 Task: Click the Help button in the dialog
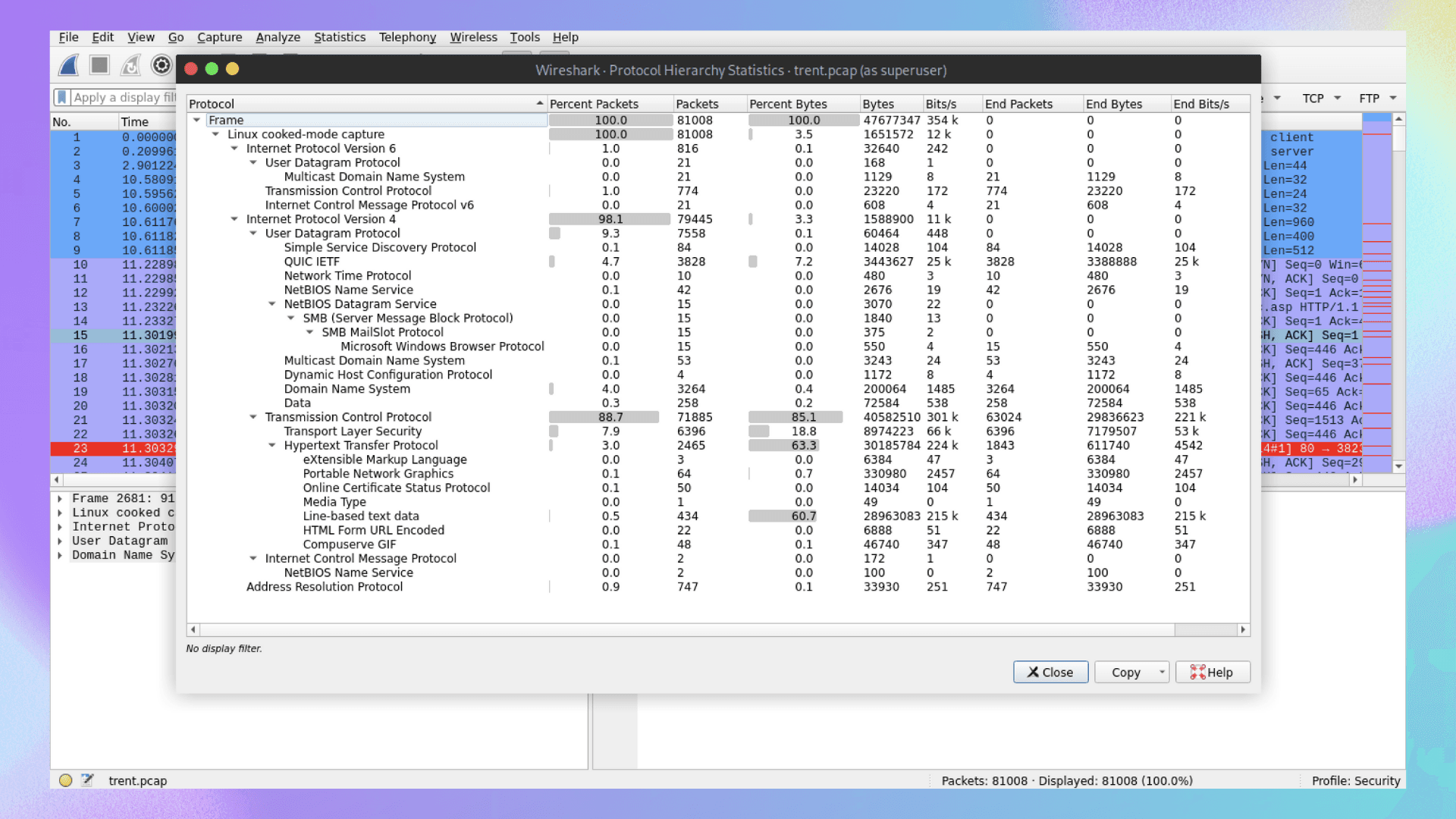1213,672
